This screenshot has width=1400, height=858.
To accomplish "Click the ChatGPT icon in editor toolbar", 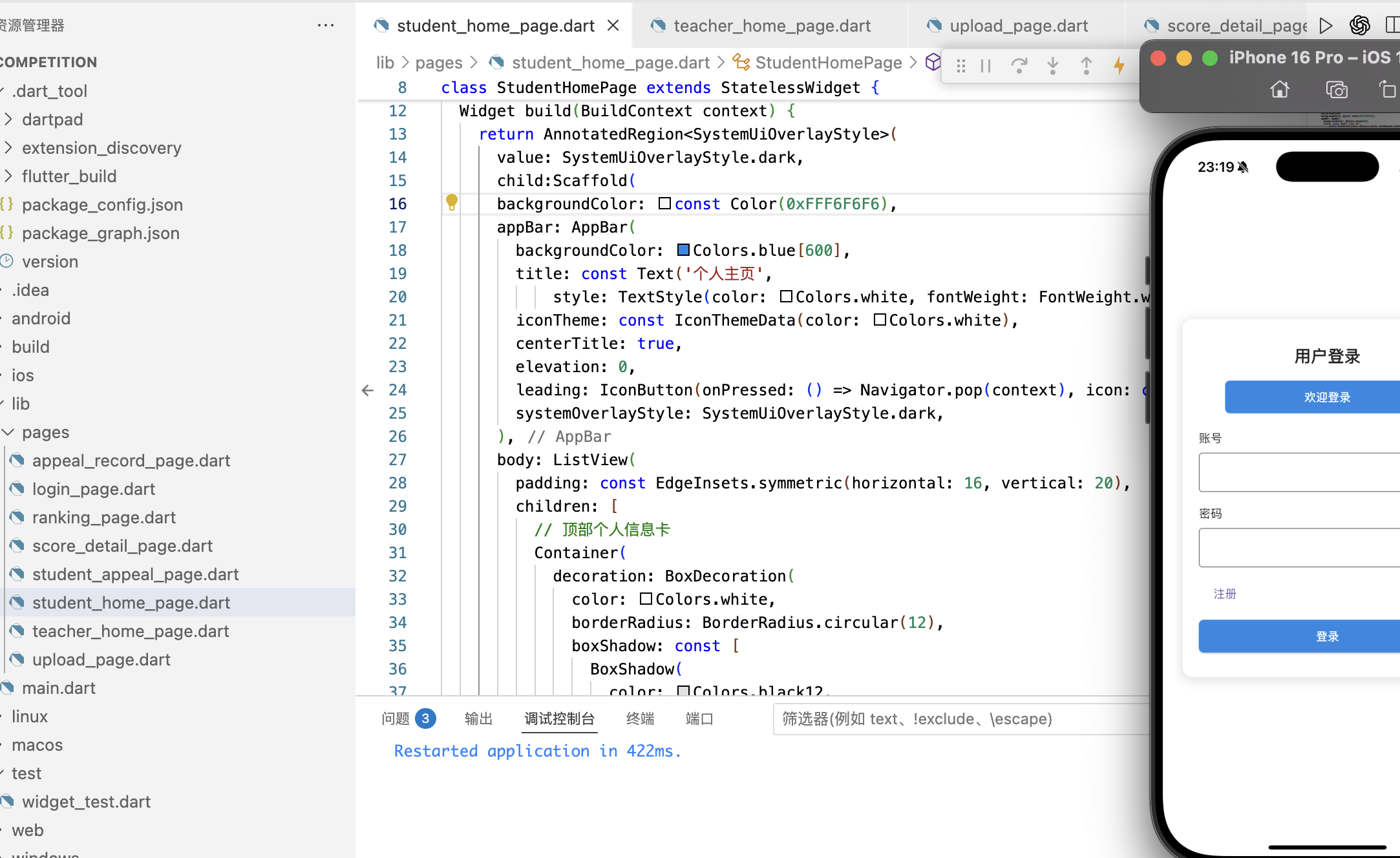I will tap(1359, 25).
